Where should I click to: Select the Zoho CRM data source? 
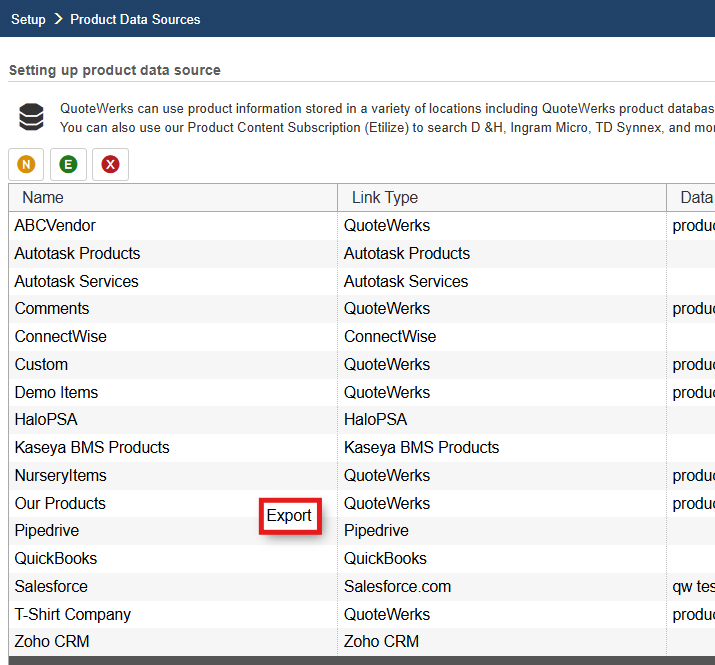coord(52,641)
